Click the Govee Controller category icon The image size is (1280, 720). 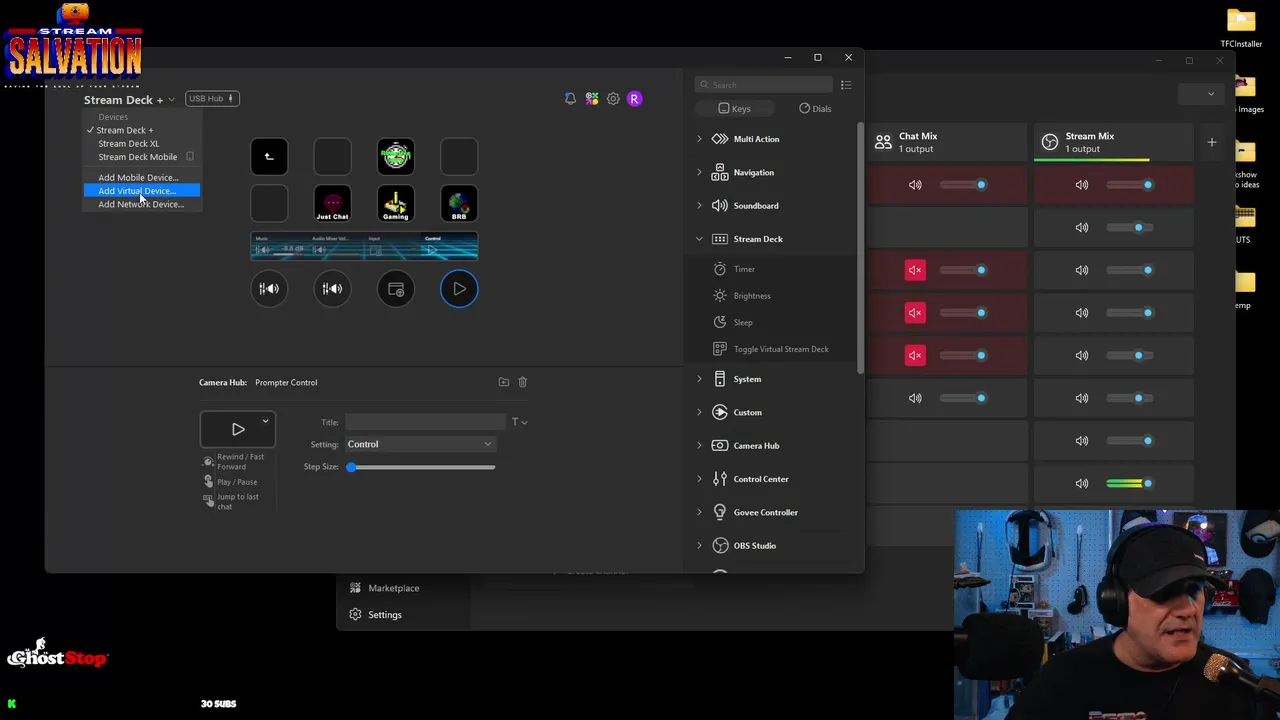click(720, 512)
